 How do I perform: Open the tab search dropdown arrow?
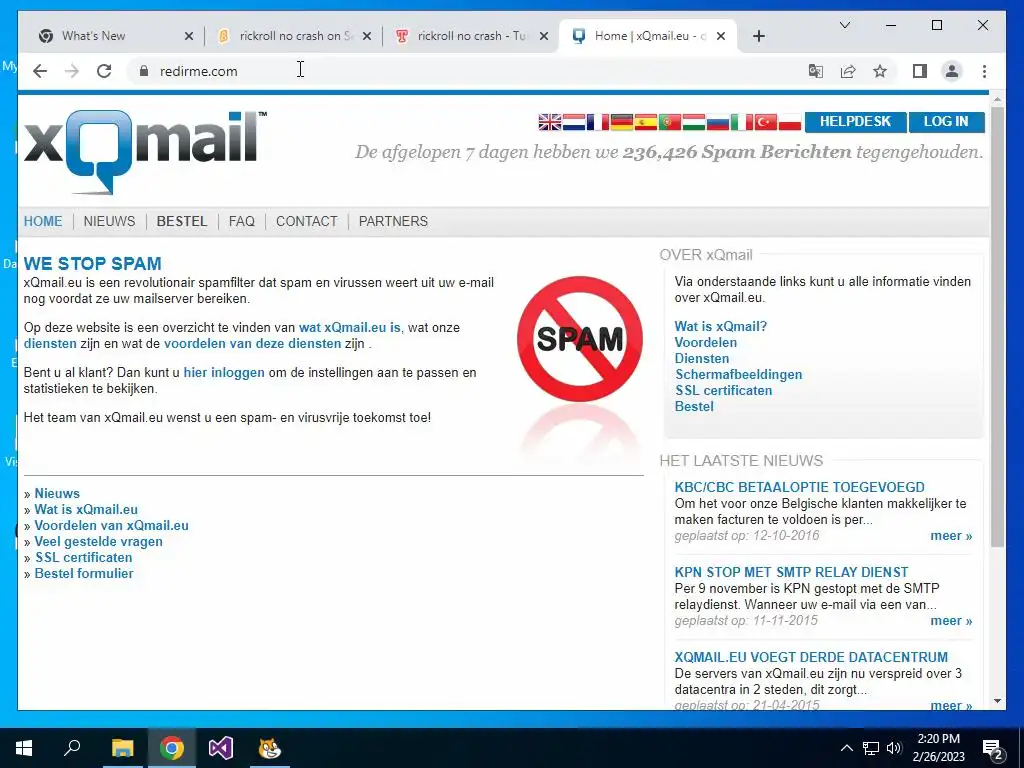click(x=844, y=25)
